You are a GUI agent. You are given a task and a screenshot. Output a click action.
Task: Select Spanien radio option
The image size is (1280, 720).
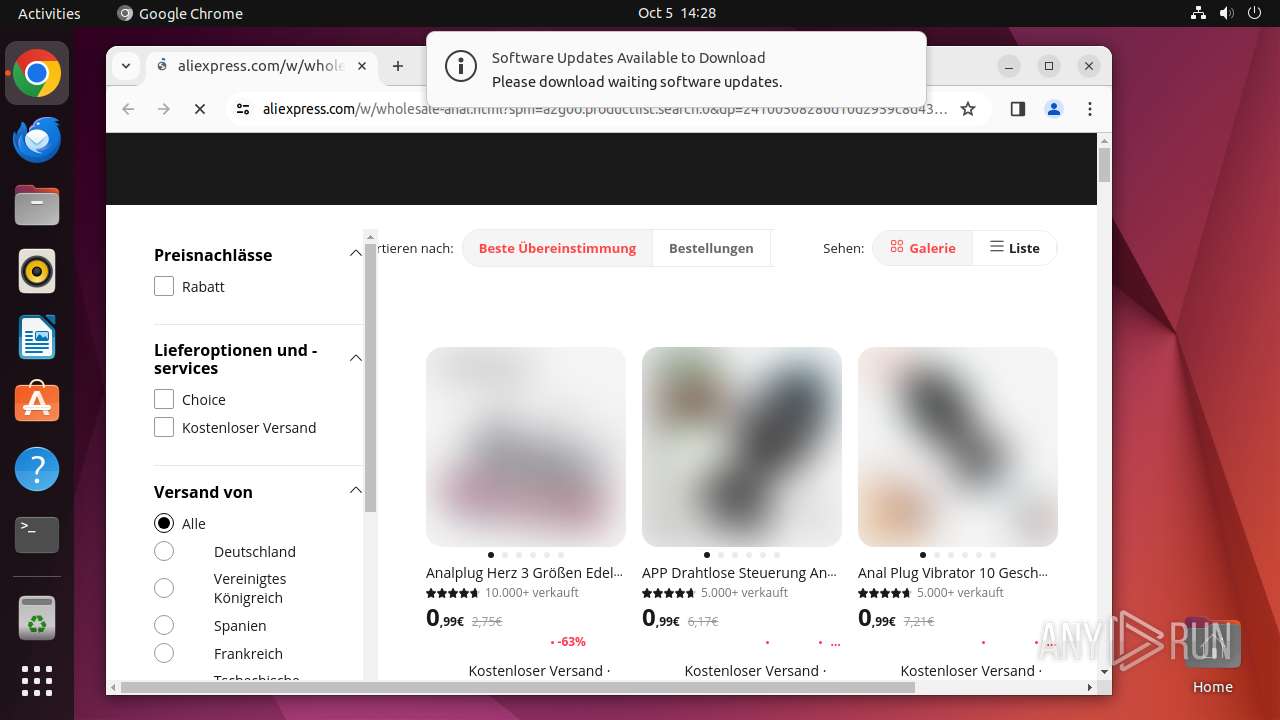pos(164,625)
